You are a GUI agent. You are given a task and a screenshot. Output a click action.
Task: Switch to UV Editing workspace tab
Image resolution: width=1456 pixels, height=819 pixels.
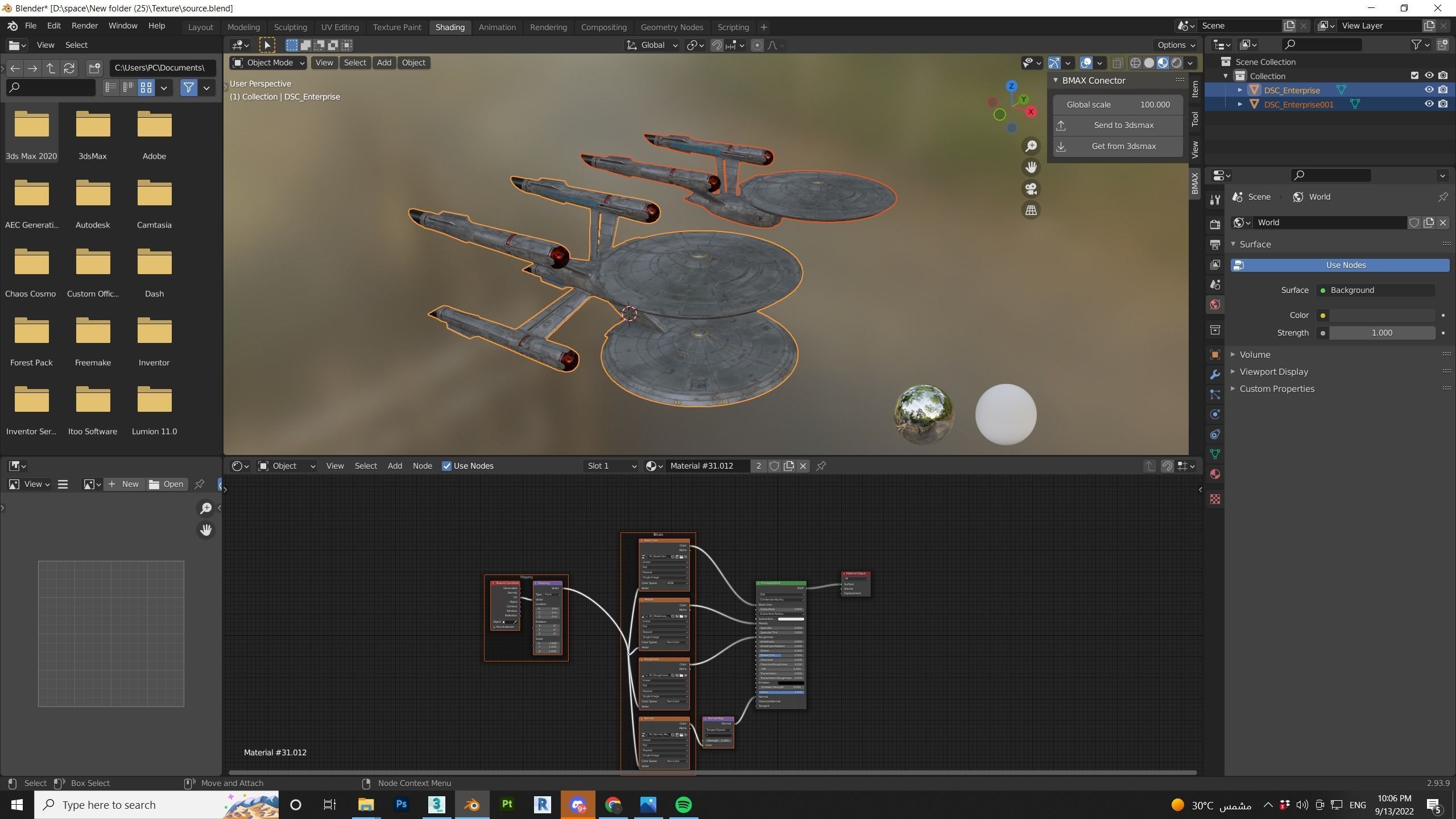(340, 27)
